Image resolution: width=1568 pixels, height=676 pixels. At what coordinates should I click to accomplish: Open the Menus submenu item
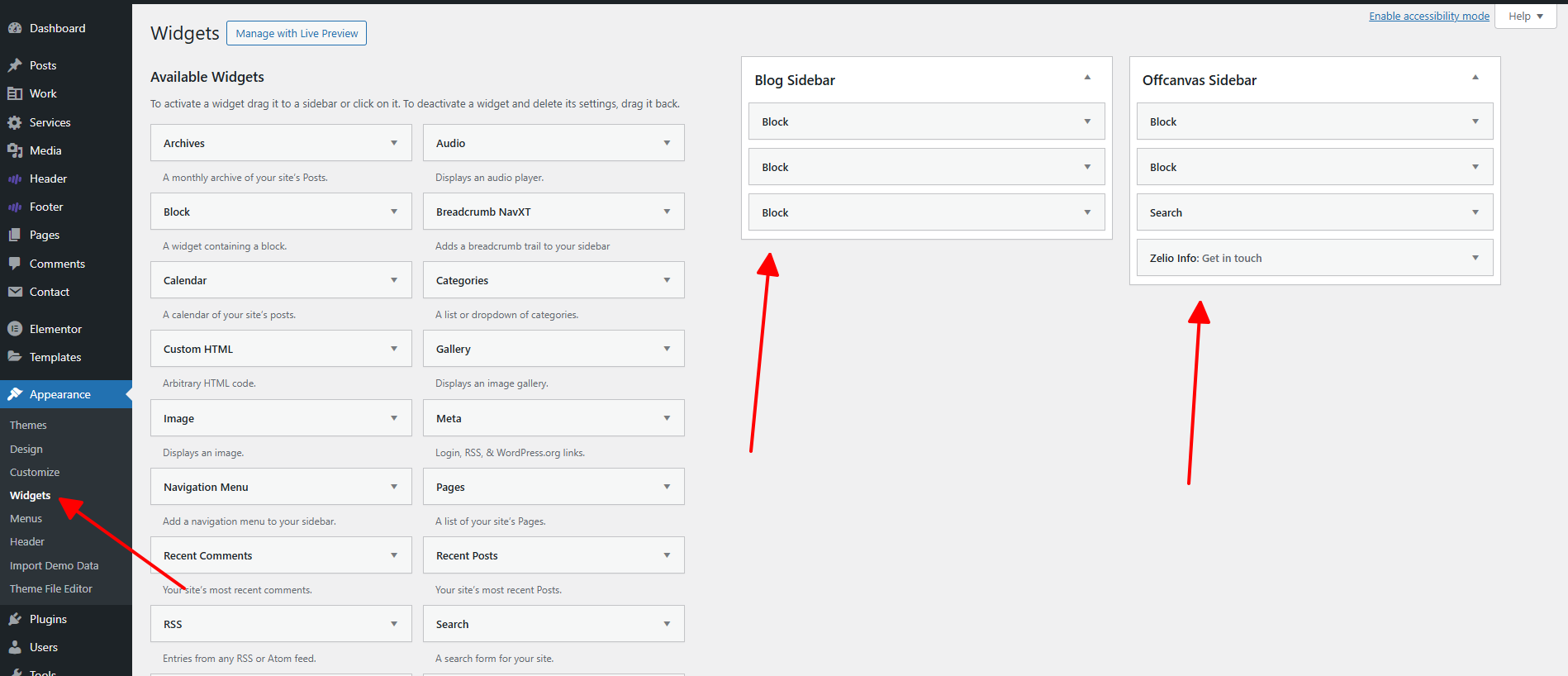pyautogui.click(x=26, y=518)
